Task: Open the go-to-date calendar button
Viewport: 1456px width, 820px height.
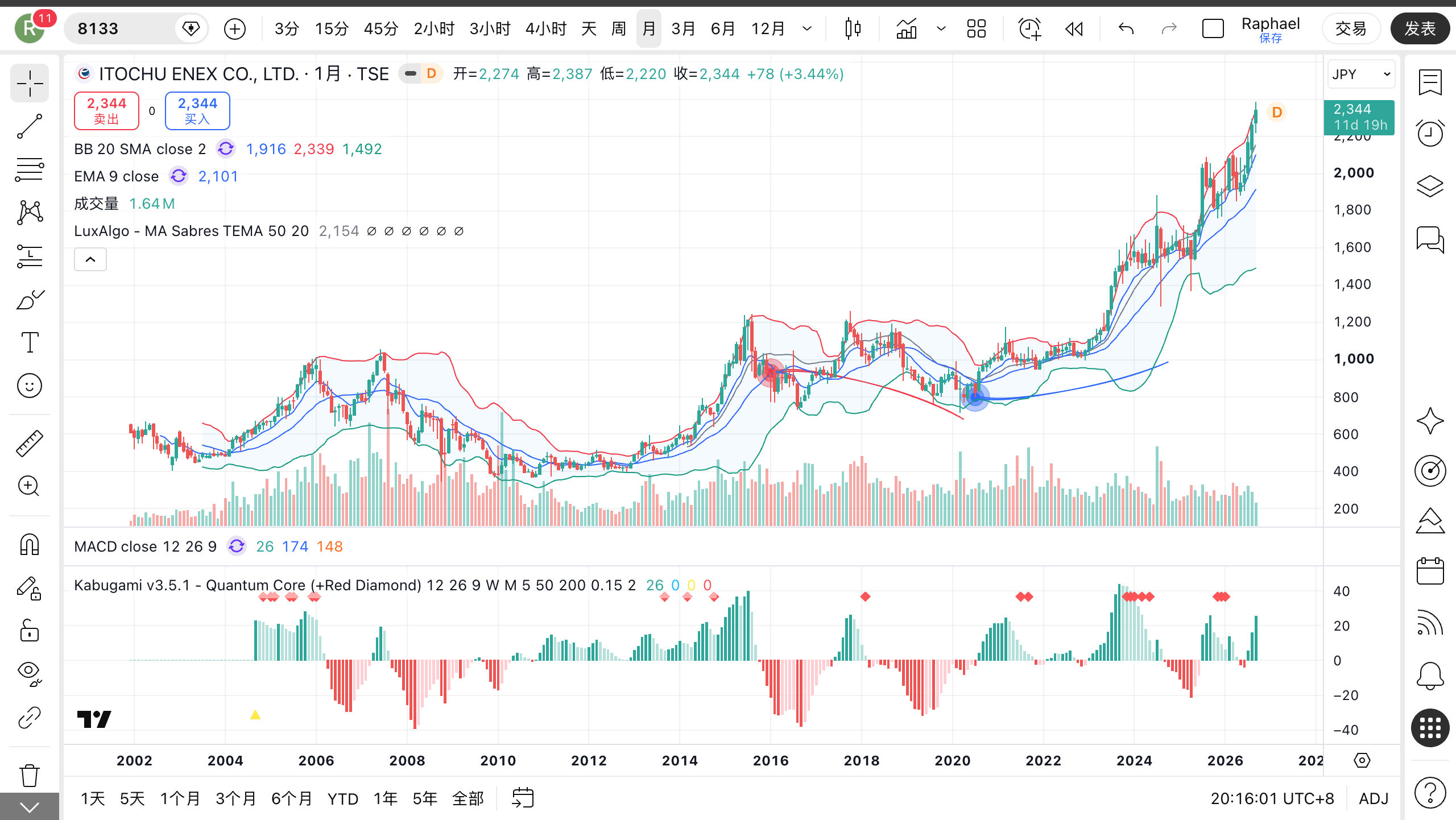Action: [x=523, y=798]
